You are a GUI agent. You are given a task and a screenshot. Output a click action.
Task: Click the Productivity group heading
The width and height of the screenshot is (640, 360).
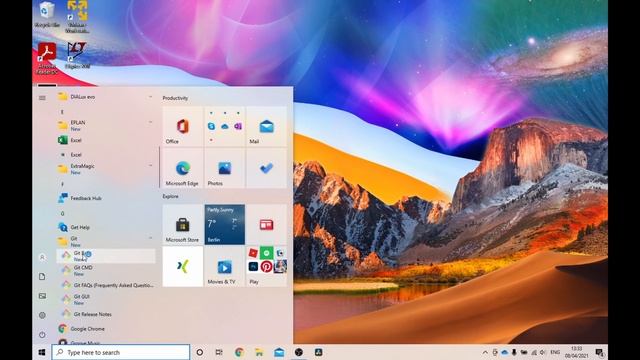[x=175, y=98]
